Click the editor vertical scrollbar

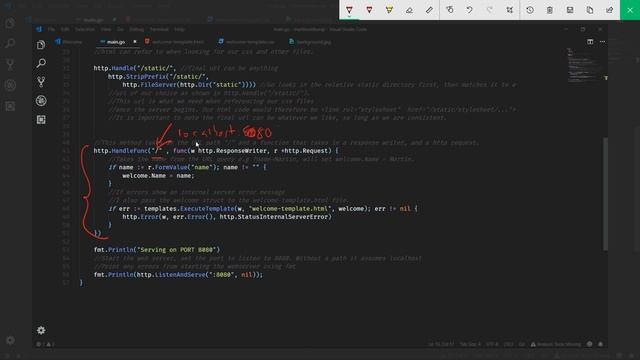605,194
